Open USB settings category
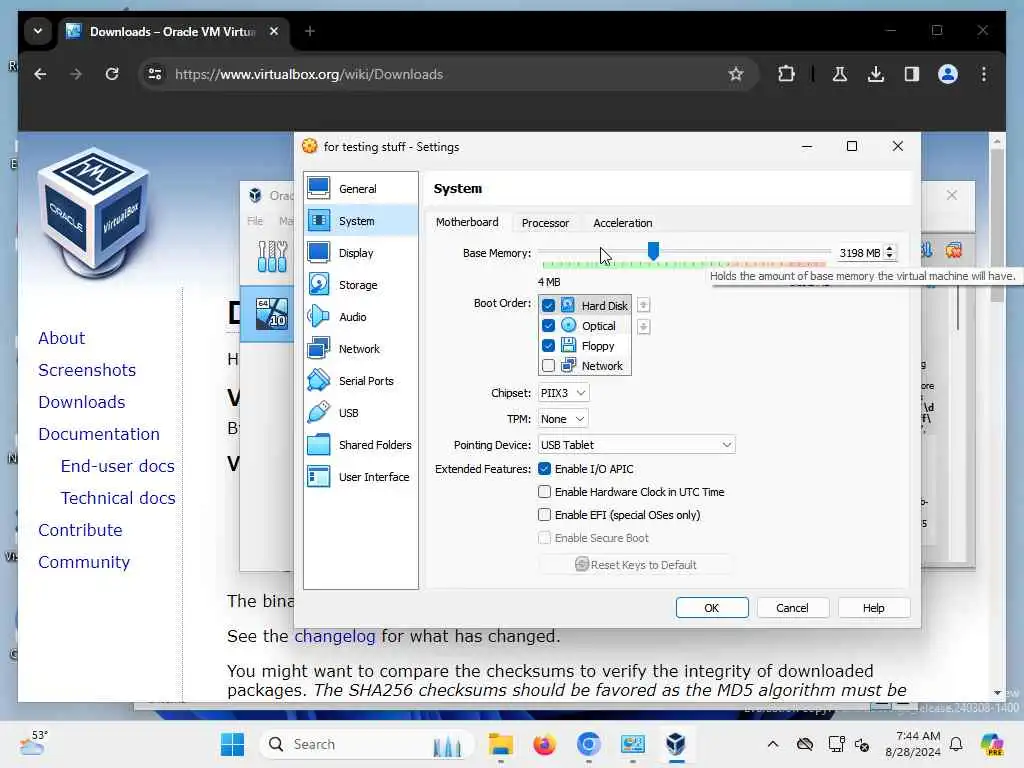The height and width of the screenshot is (768, 1024). coord(360,413)
